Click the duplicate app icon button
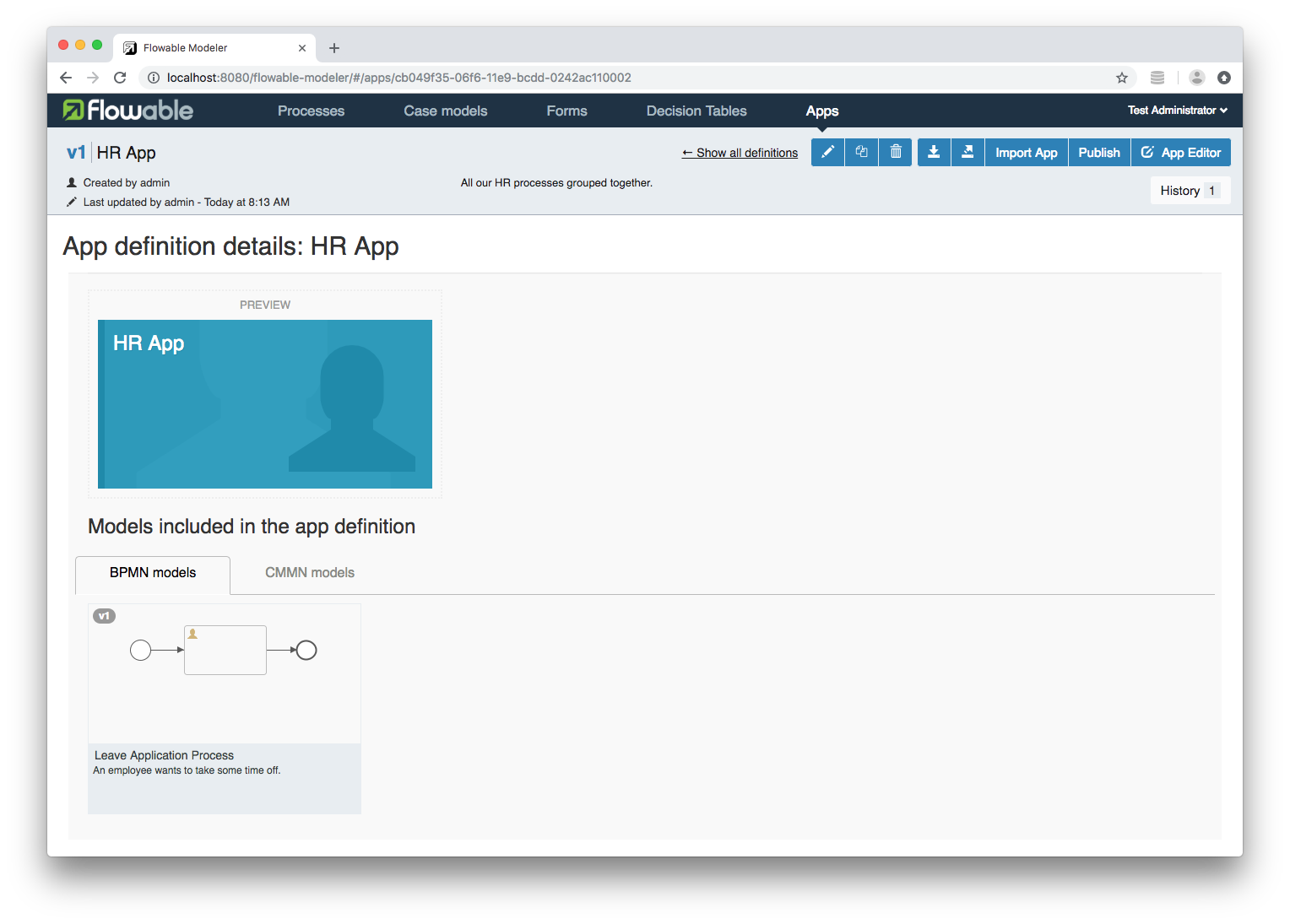 pyautogui.click(x=861, y=153)
